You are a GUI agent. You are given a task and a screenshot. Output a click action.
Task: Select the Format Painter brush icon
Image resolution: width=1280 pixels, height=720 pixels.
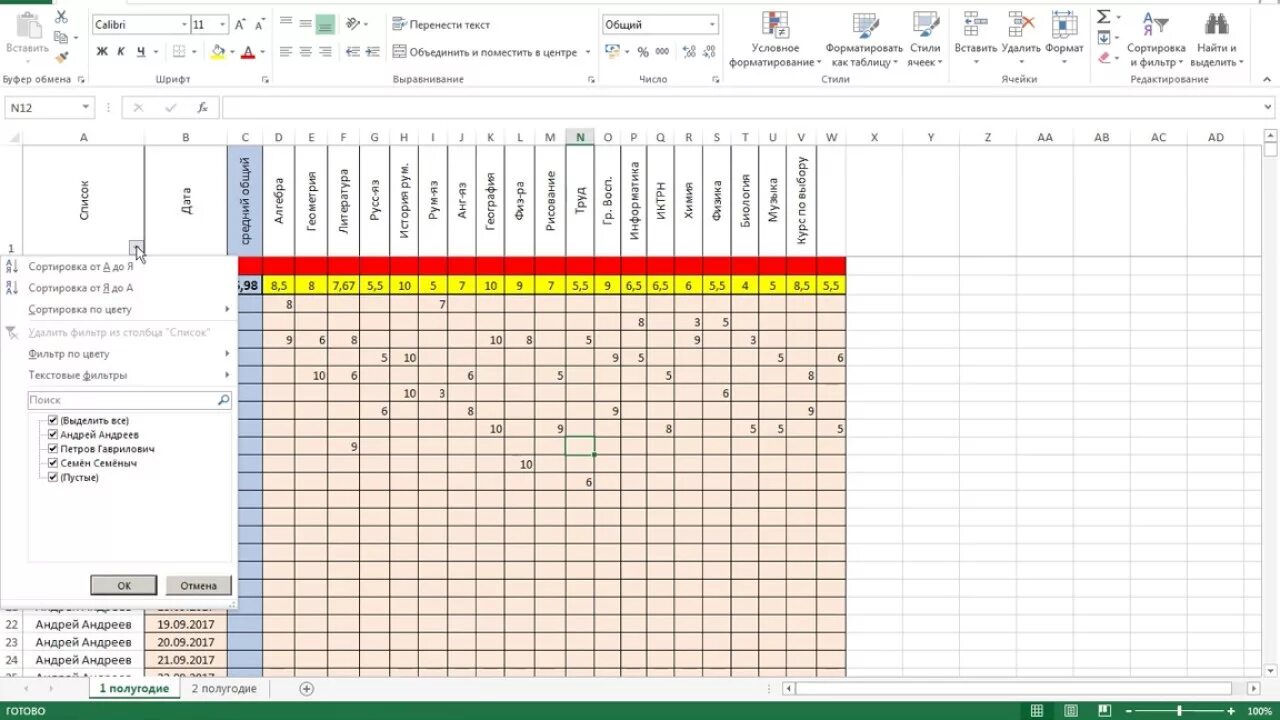click(x=61, y=57)
